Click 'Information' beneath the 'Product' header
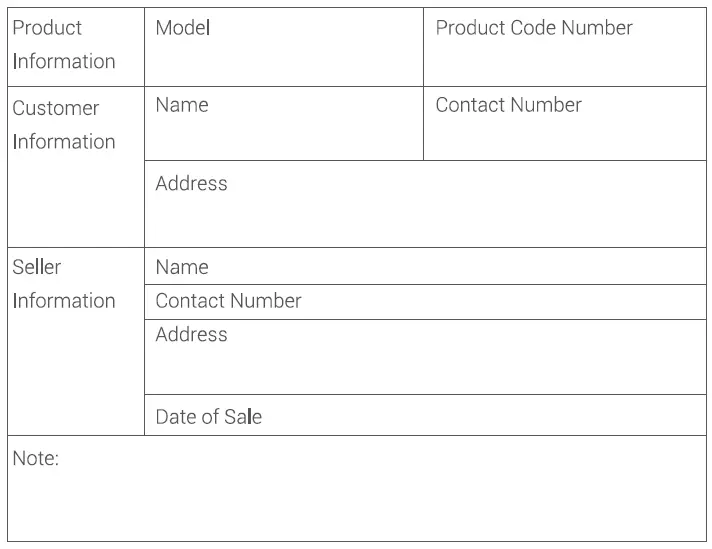The image size is (712, 549). tap(64, 62)
